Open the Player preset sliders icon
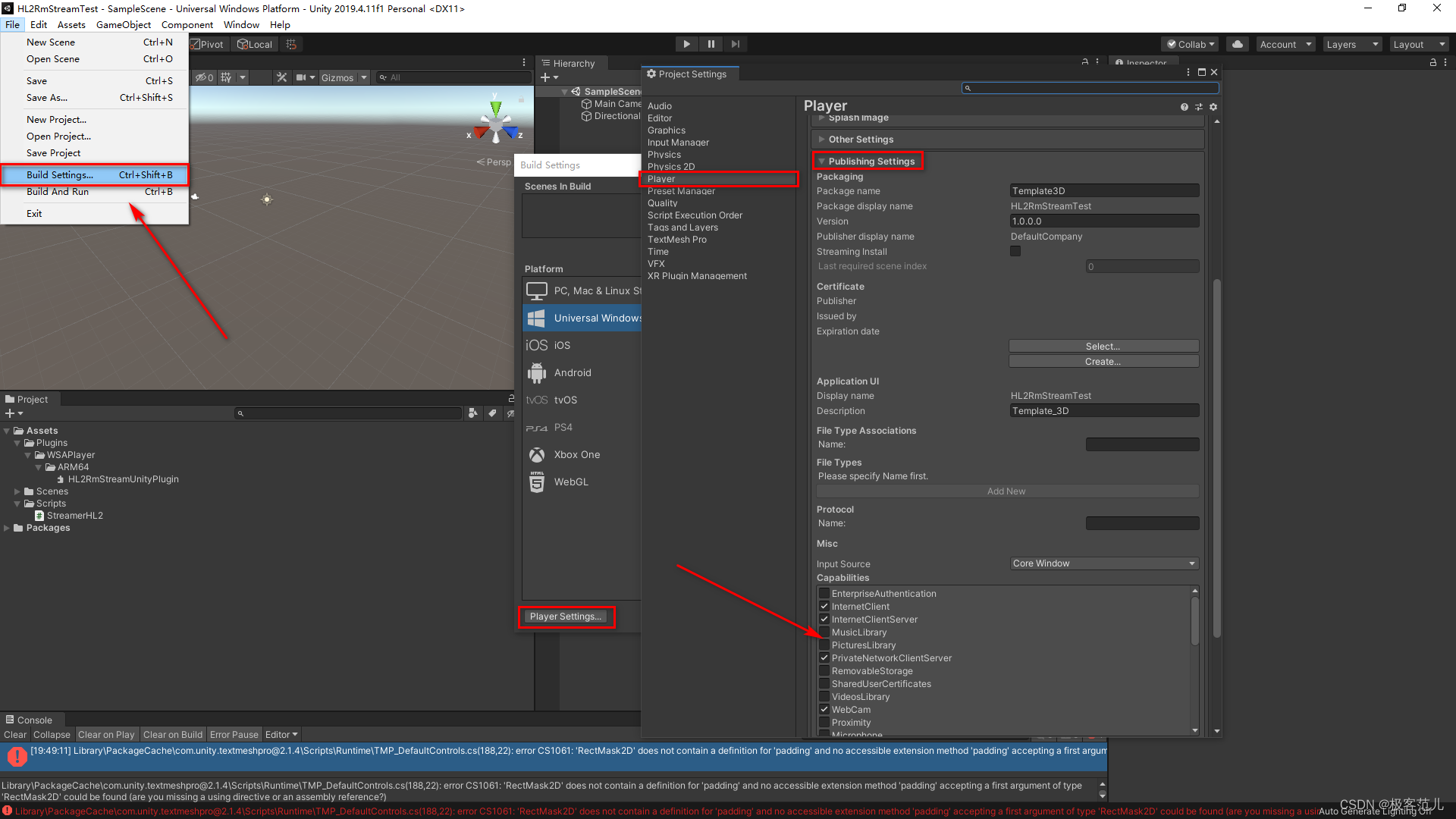This screenshot has width=1456, height=819. [x=1199, y=107]
